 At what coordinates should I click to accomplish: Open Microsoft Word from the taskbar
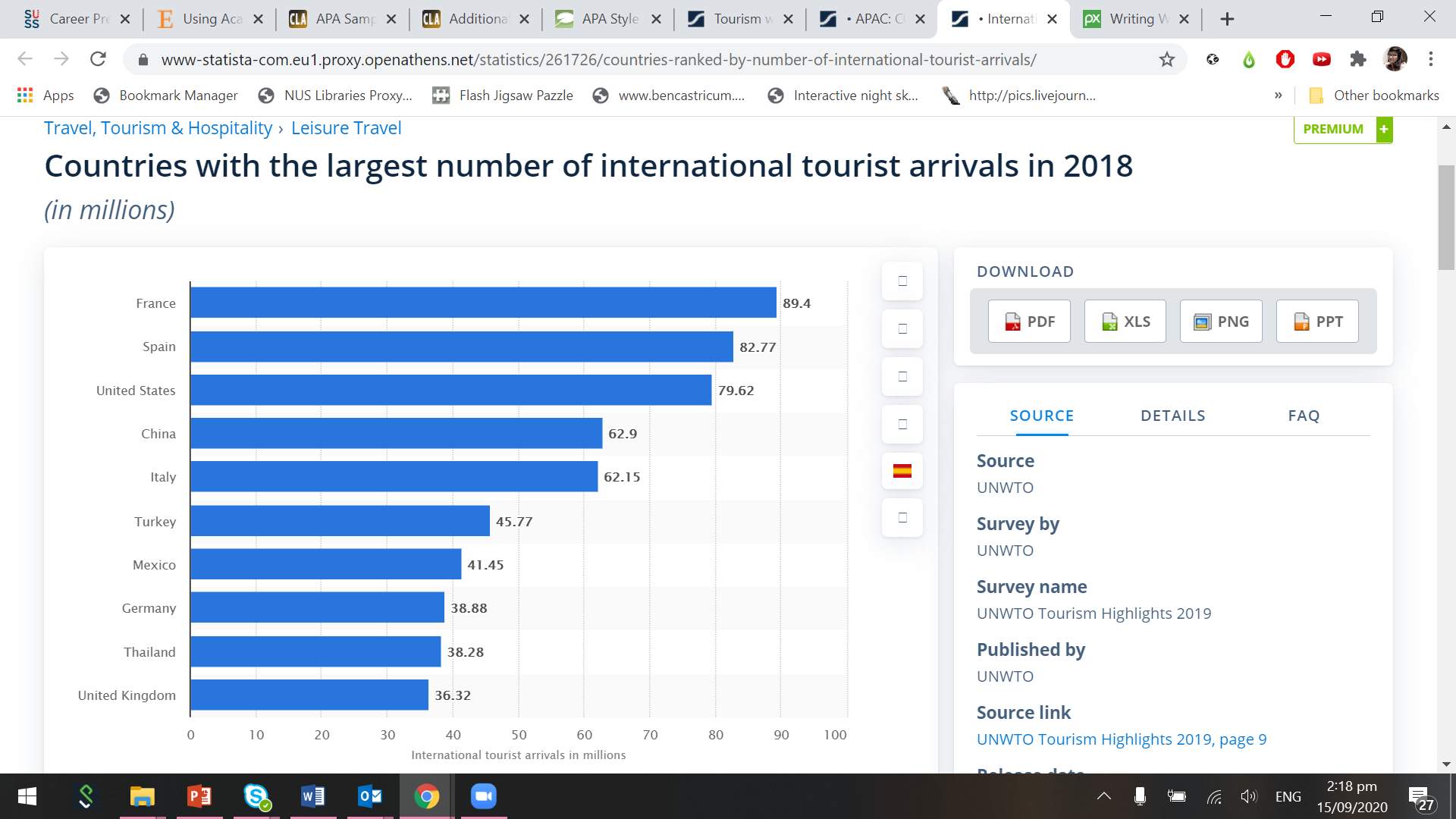(312, 796)
